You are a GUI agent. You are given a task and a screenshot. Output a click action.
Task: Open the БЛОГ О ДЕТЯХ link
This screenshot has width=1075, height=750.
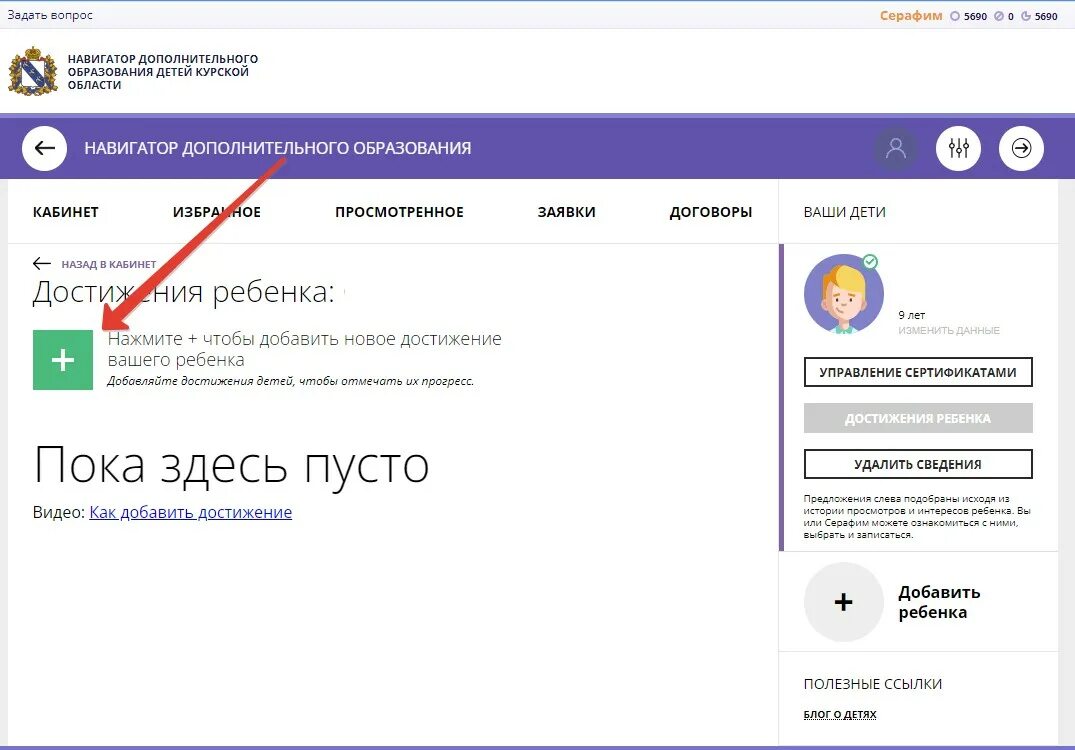pos(840,714)
